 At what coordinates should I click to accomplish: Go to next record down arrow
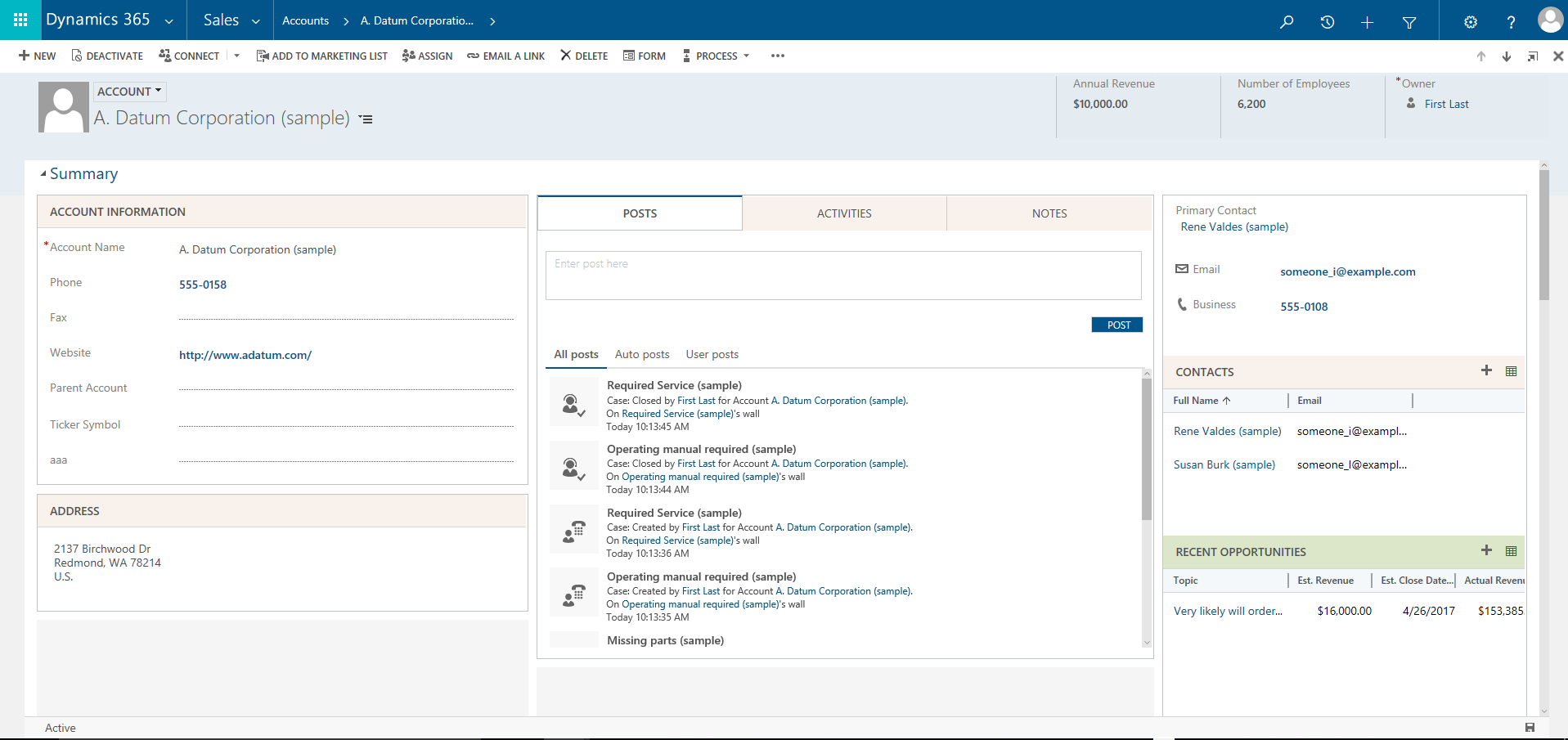pos(1506,56)
